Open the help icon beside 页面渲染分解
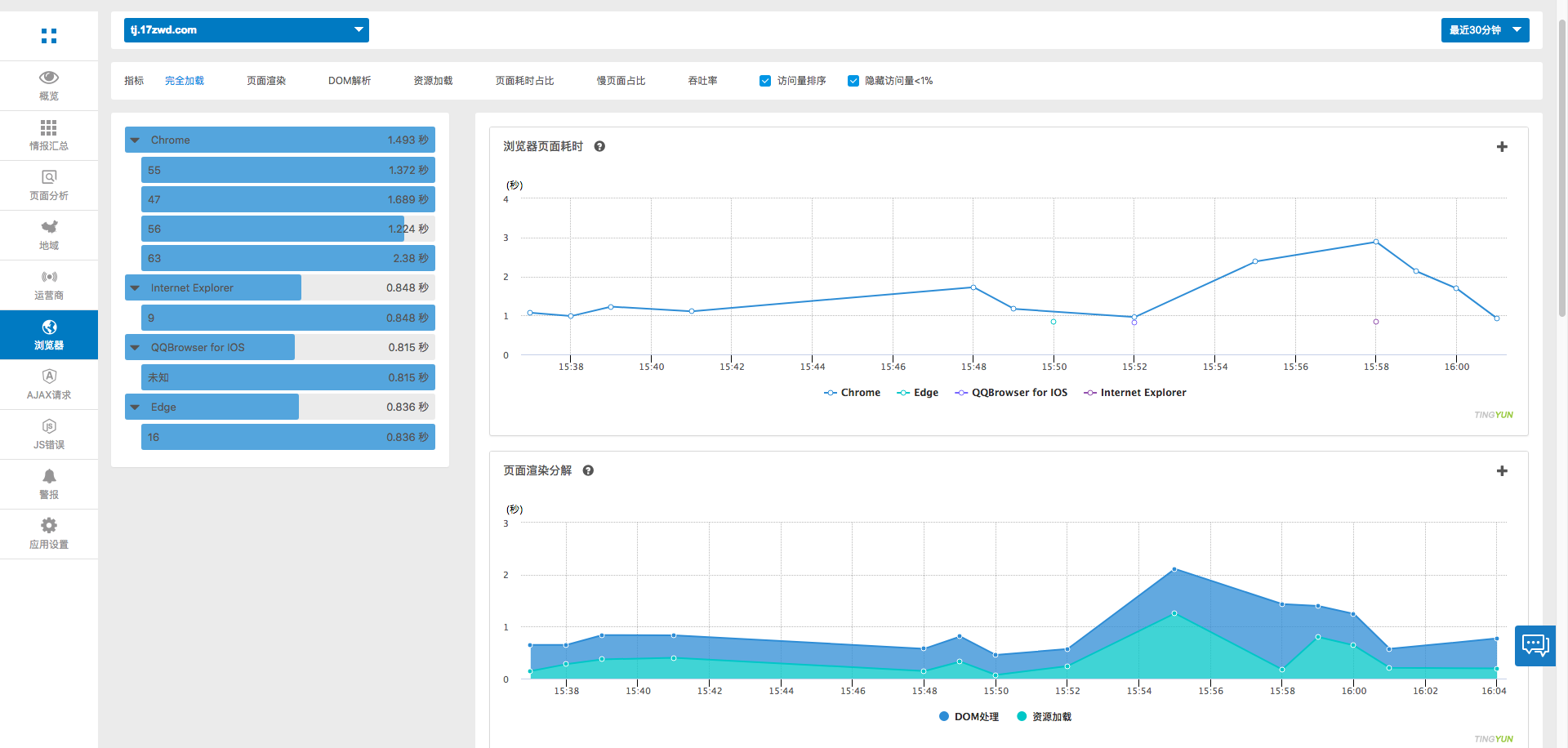The height and width of the screenshot is (748, 1568). click(x=588, y=470)
